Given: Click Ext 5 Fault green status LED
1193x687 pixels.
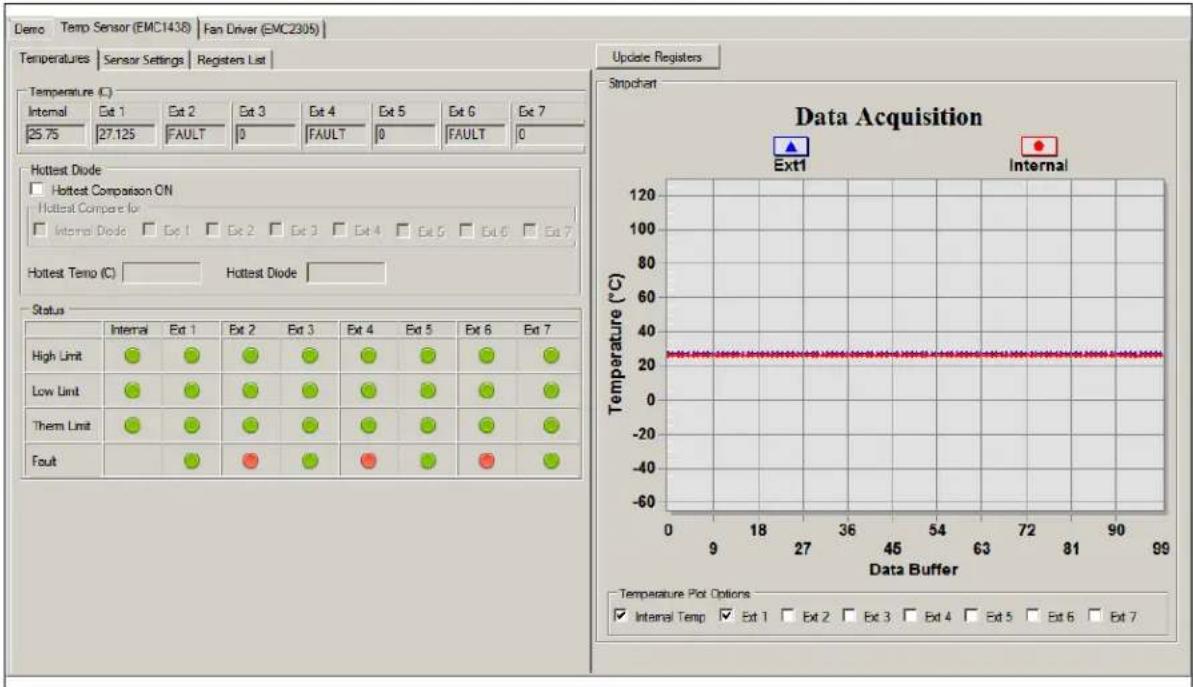Looking at the screenshot, I should tap(428, 460).
